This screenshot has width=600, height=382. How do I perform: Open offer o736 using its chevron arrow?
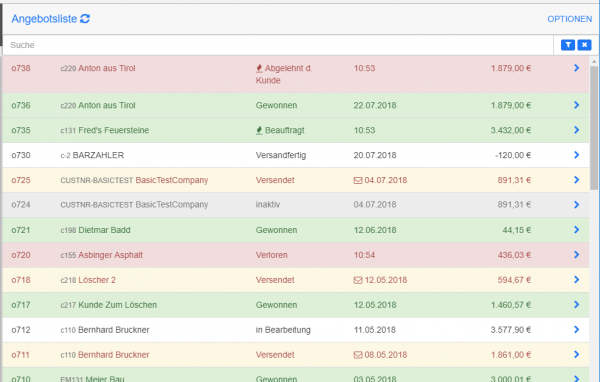[576, 105]
